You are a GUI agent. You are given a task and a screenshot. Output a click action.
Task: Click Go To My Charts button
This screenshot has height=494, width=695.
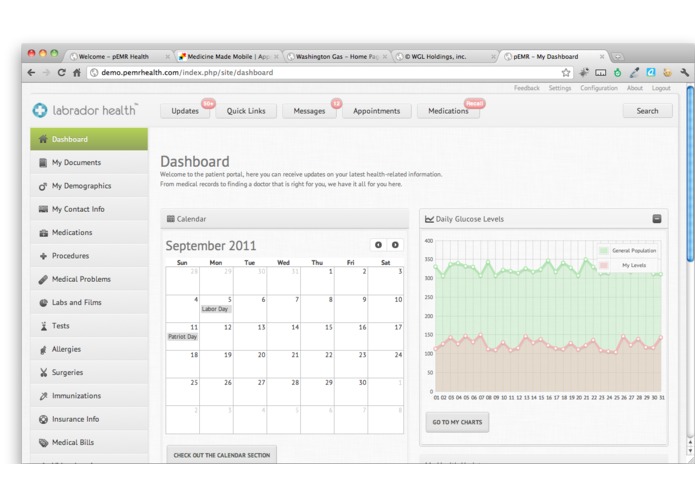point(457,422)
